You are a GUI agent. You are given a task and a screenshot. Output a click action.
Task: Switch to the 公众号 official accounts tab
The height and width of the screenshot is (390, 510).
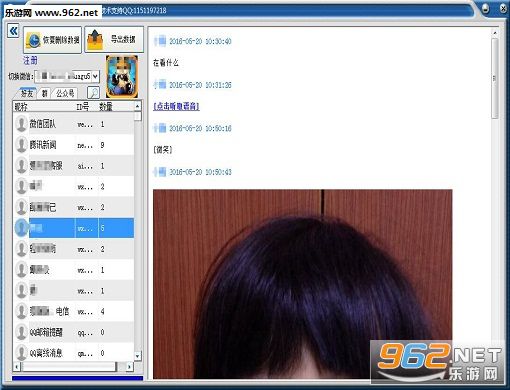pos(65,93)
